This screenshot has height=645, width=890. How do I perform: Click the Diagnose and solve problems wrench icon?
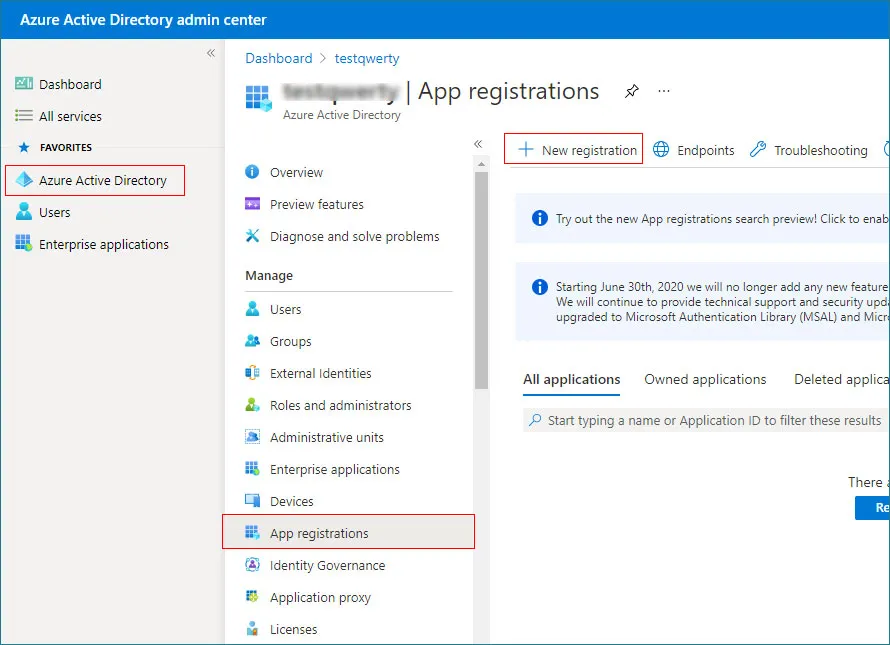(252, 236)
